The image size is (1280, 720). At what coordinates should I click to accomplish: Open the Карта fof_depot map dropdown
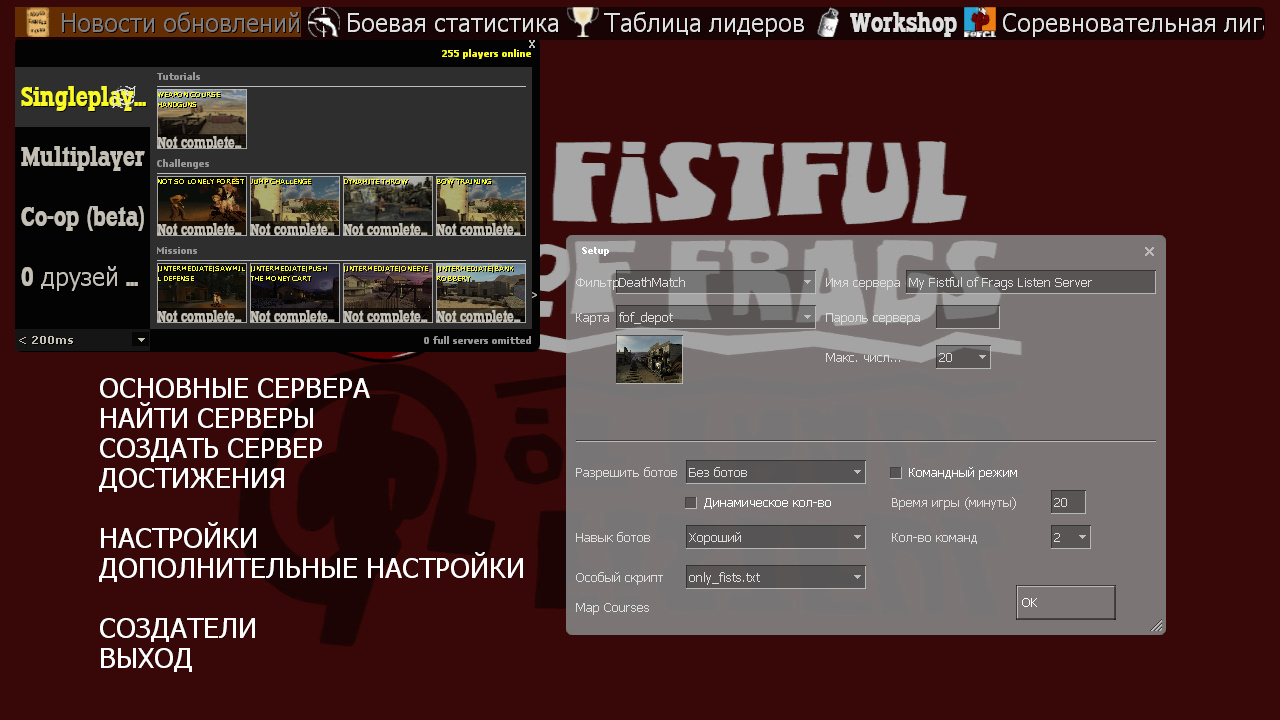click(716, 317)
